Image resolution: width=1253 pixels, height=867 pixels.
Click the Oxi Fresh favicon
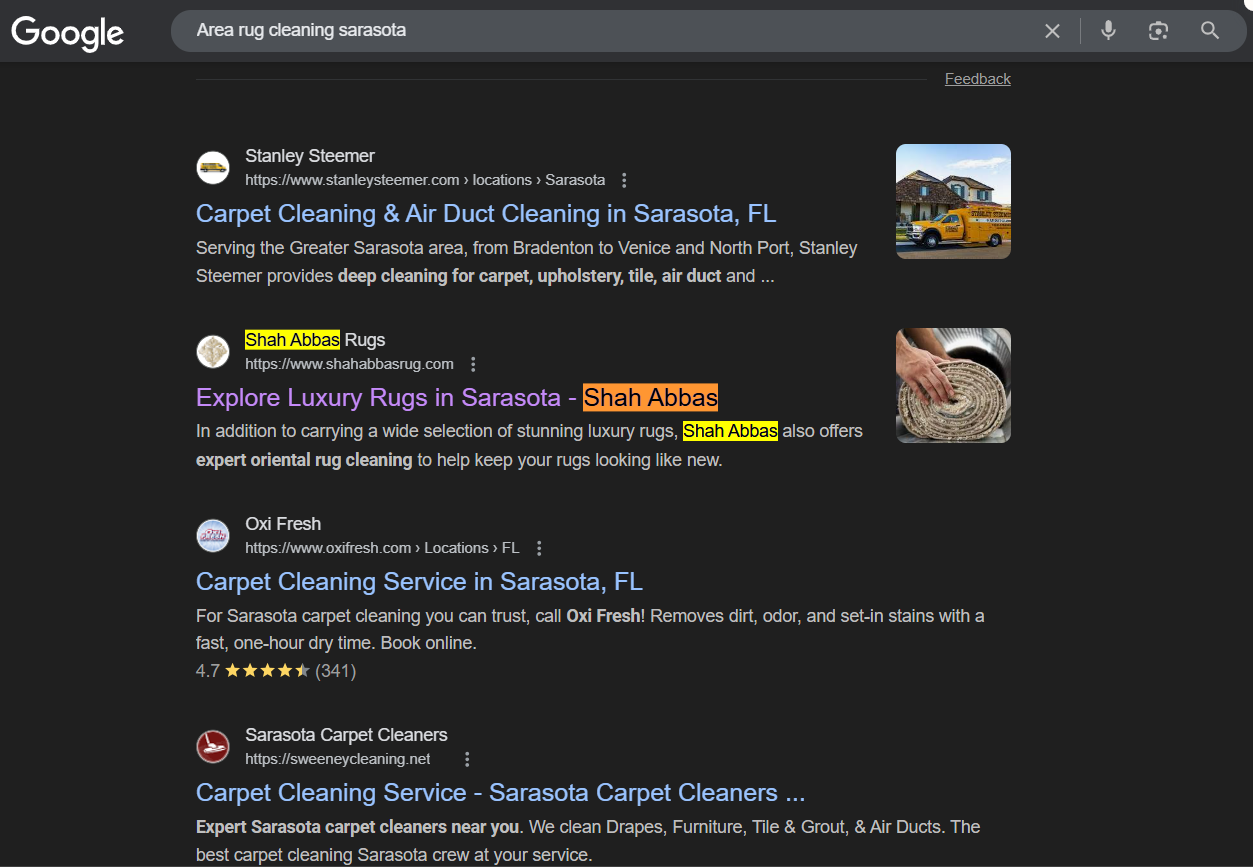pyautogui.click(x=213, y=535)
